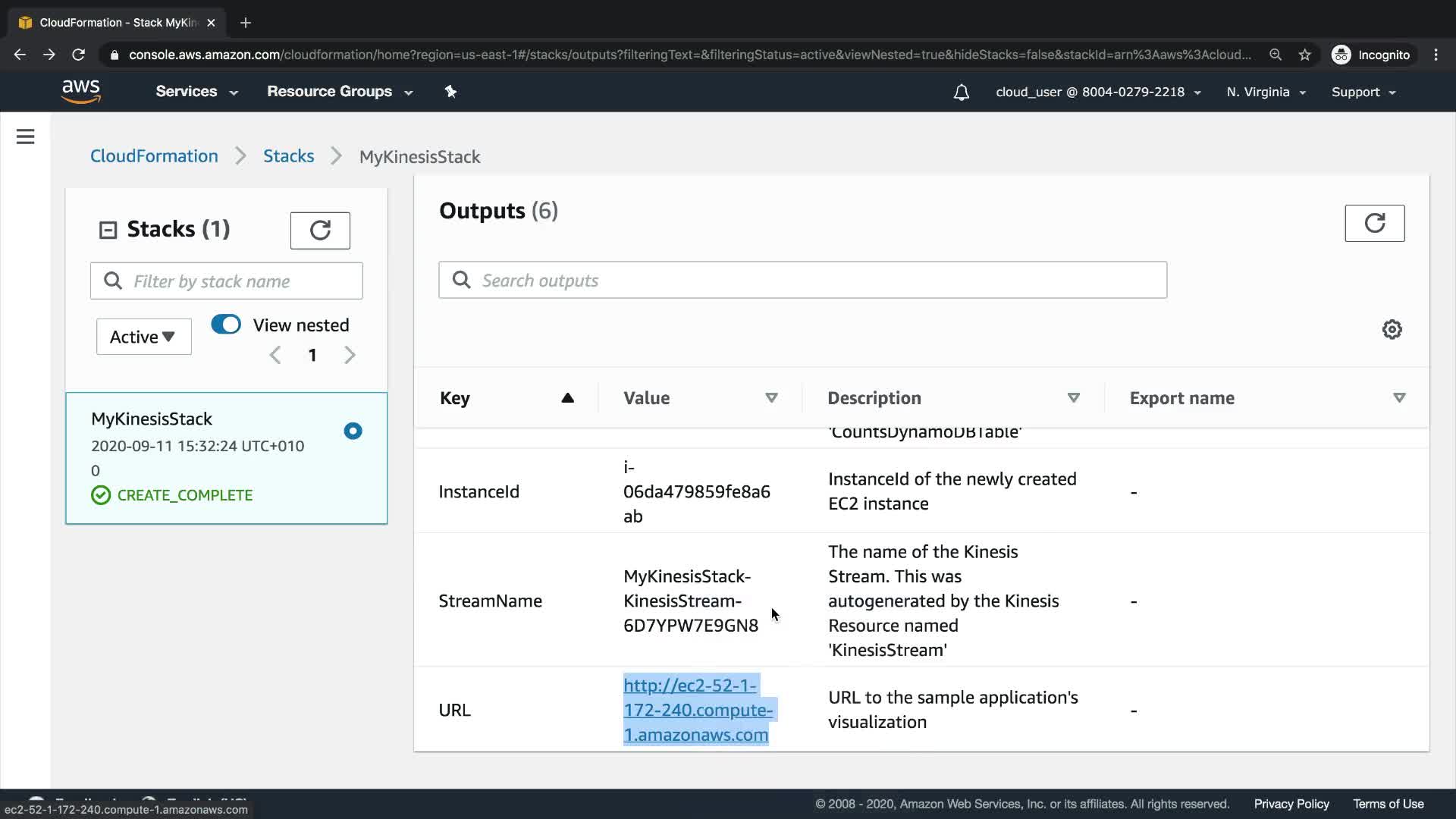This screenshot has height=819, width=1456.
Task: Click the Search outputs field
Action: click(802, 281)
